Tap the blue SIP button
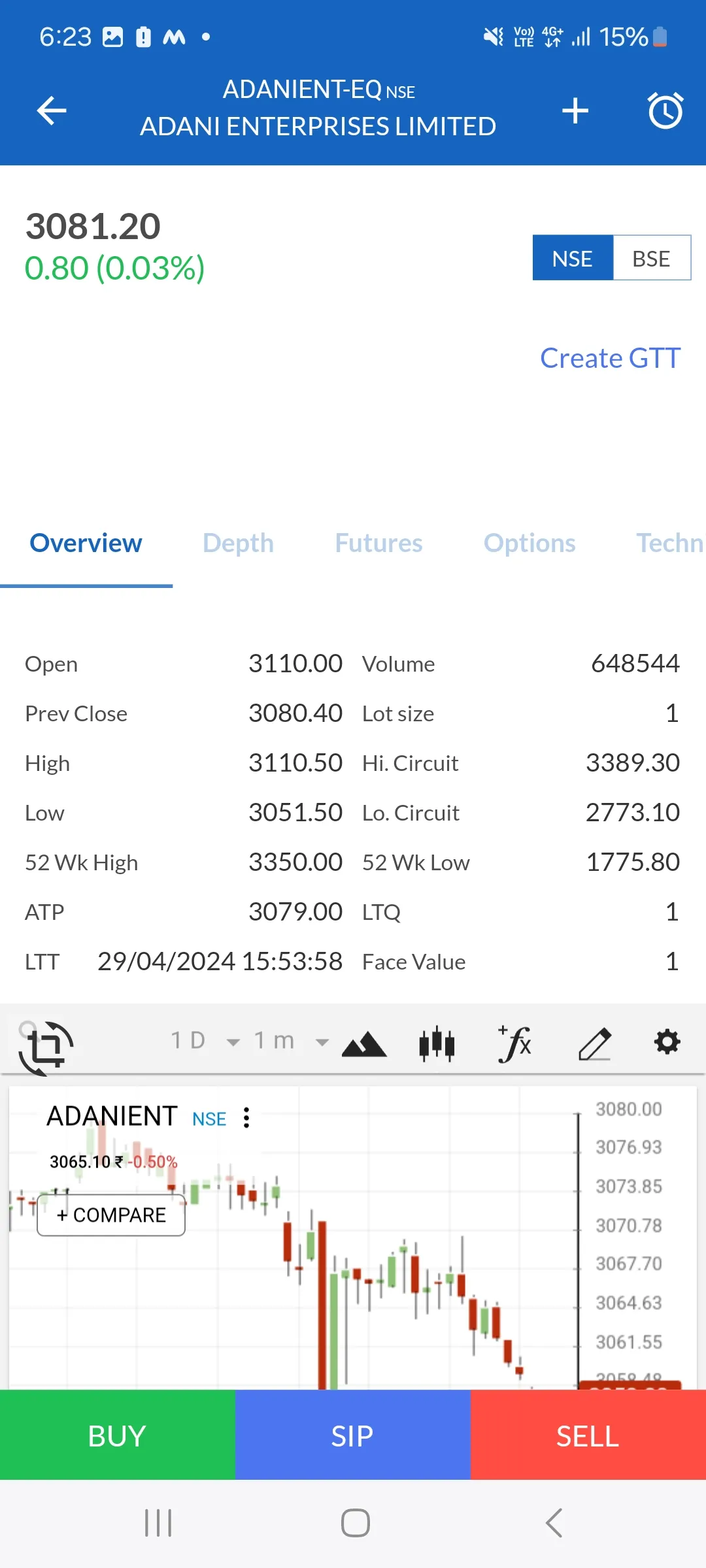706x1568 pixels. pyautogui.click(x=353, y=1435)
